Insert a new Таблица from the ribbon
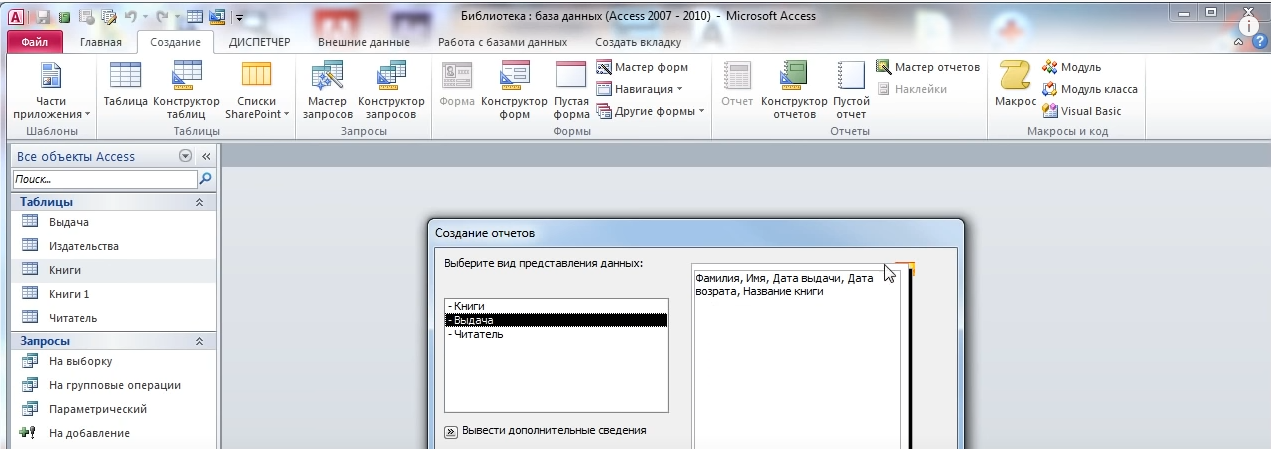The width and height of the screenshot is (1271, 449). [126, 85]
